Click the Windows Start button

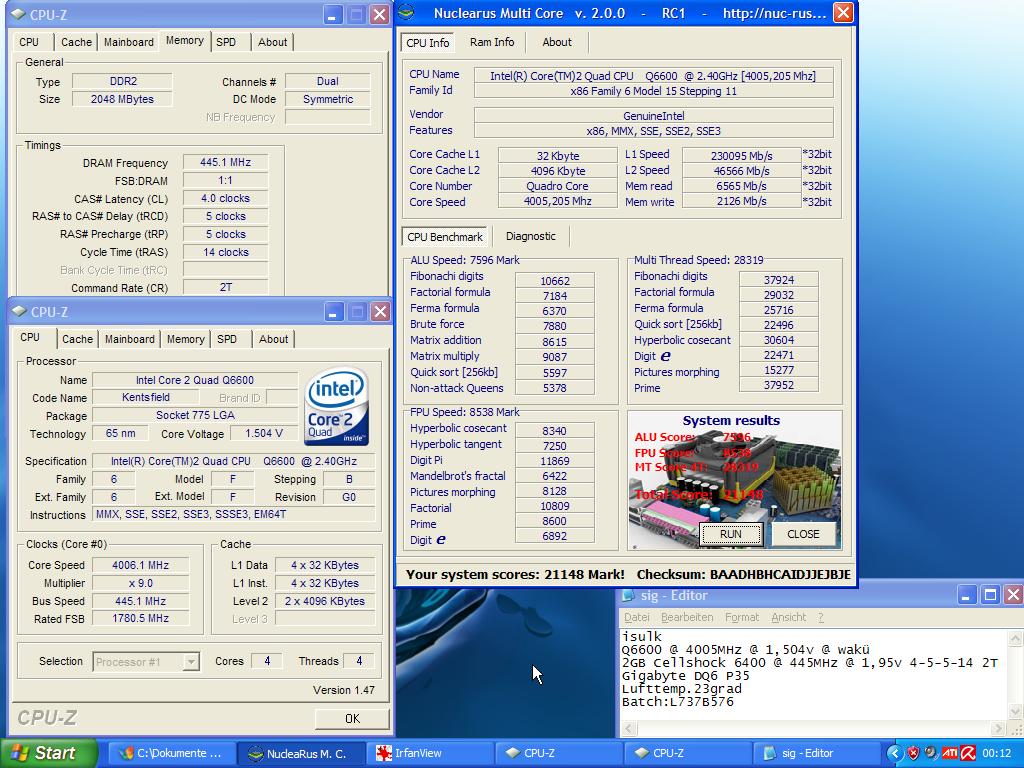[48, 753]
